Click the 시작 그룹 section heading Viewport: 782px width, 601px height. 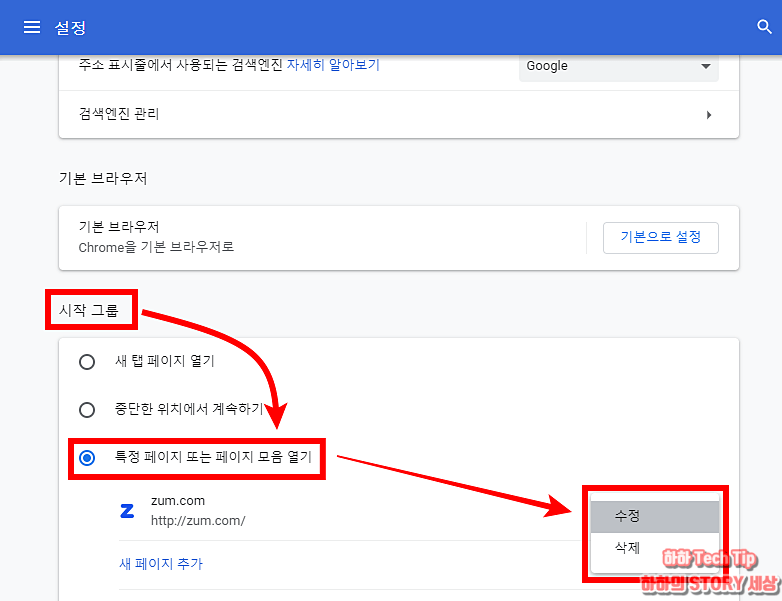[x=88, y=310]
